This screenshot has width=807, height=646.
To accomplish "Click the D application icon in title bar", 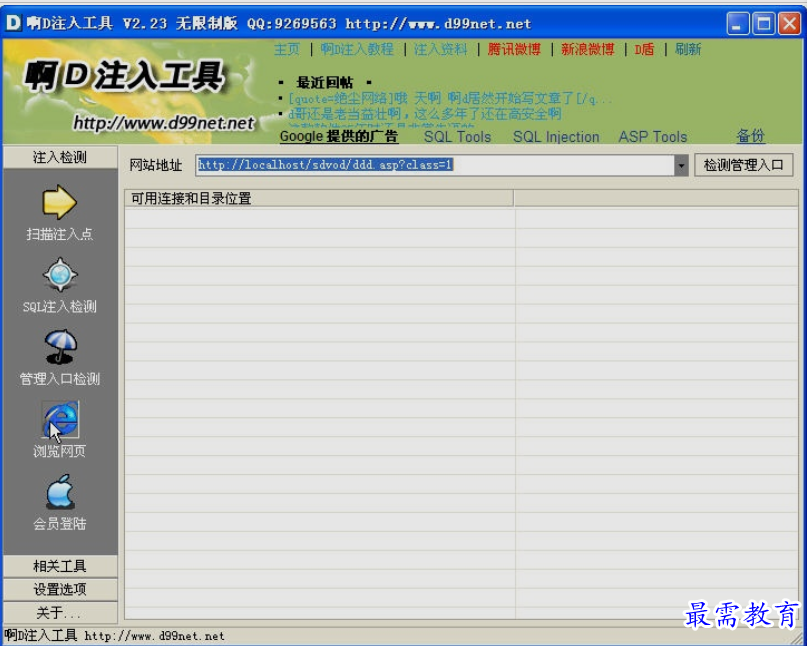I will tap(14, 23).
